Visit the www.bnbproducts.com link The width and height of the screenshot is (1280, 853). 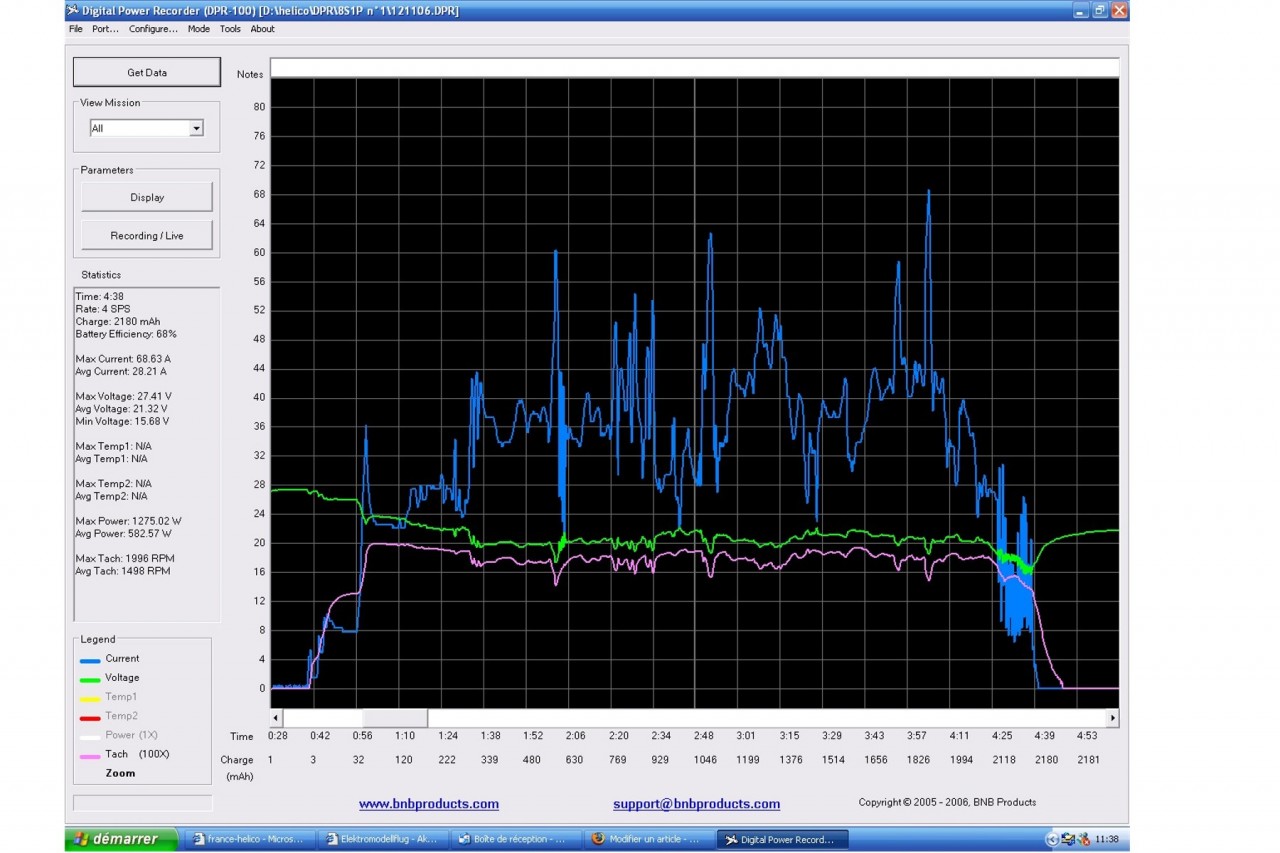429,804
